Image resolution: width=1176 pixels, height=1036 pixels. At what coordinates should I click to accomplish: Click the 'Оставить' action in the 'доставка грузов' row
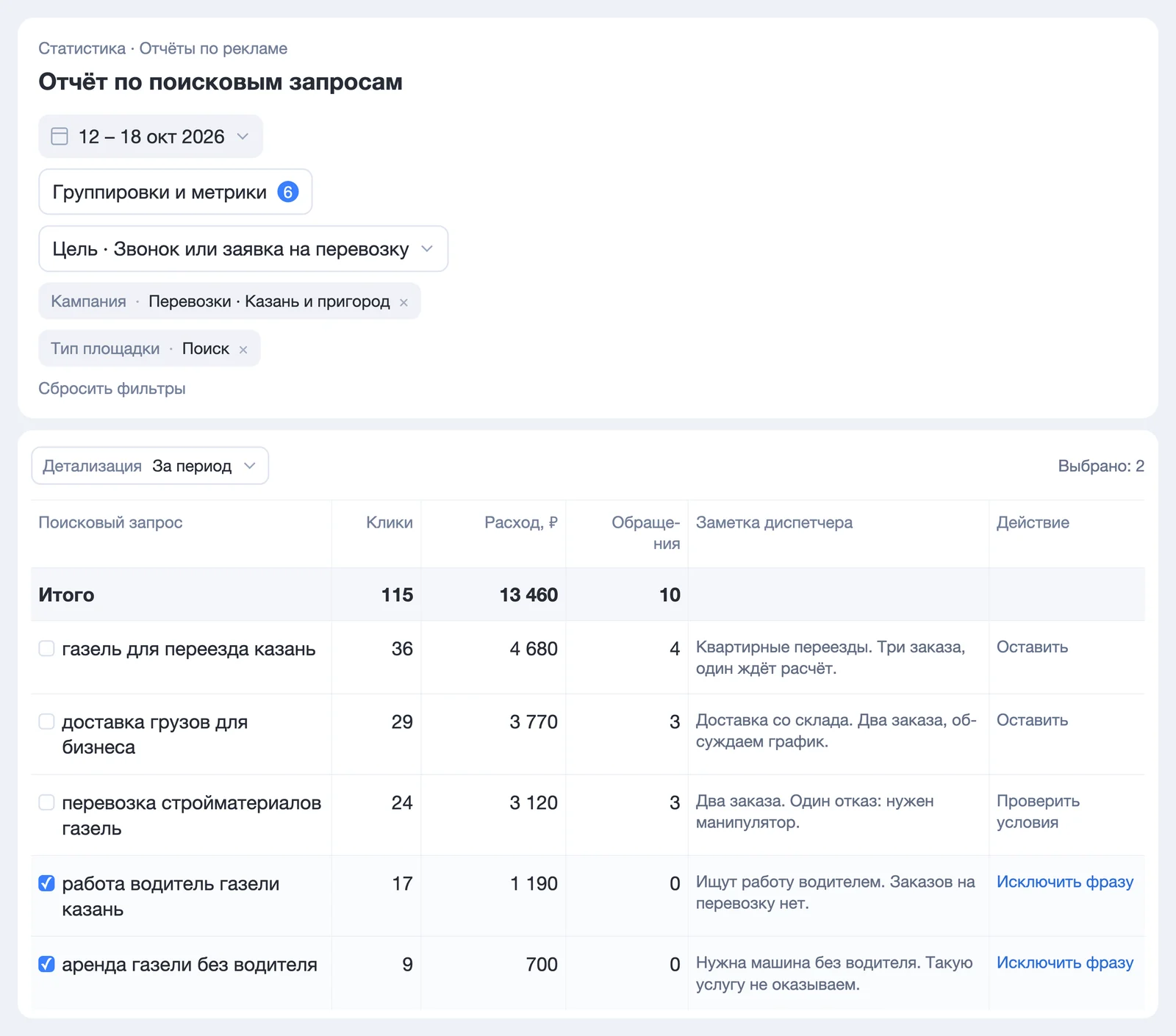[x=1032, y=720]
